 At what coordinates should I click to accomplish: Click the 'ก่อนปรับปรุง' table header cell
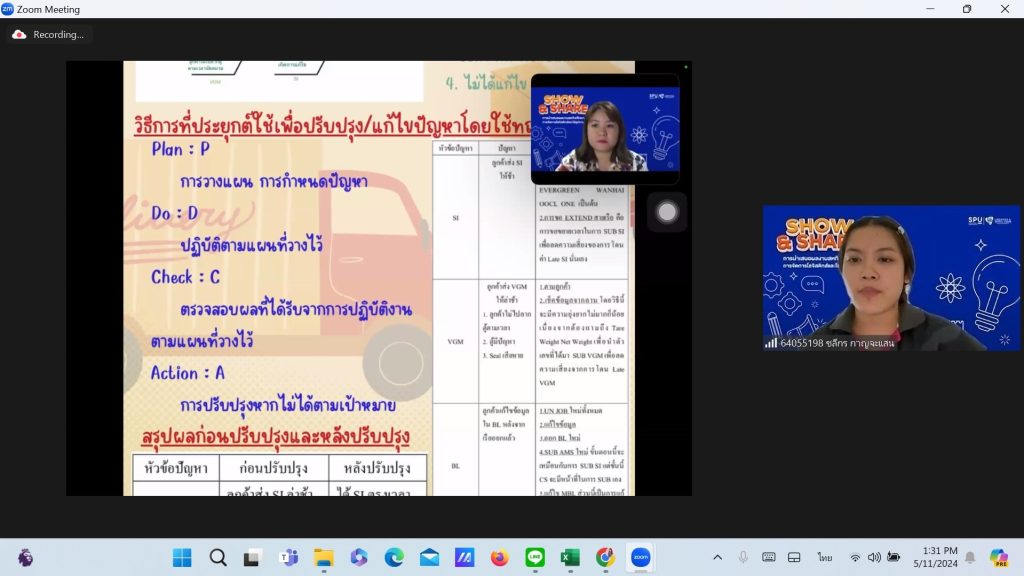(274, 468)
